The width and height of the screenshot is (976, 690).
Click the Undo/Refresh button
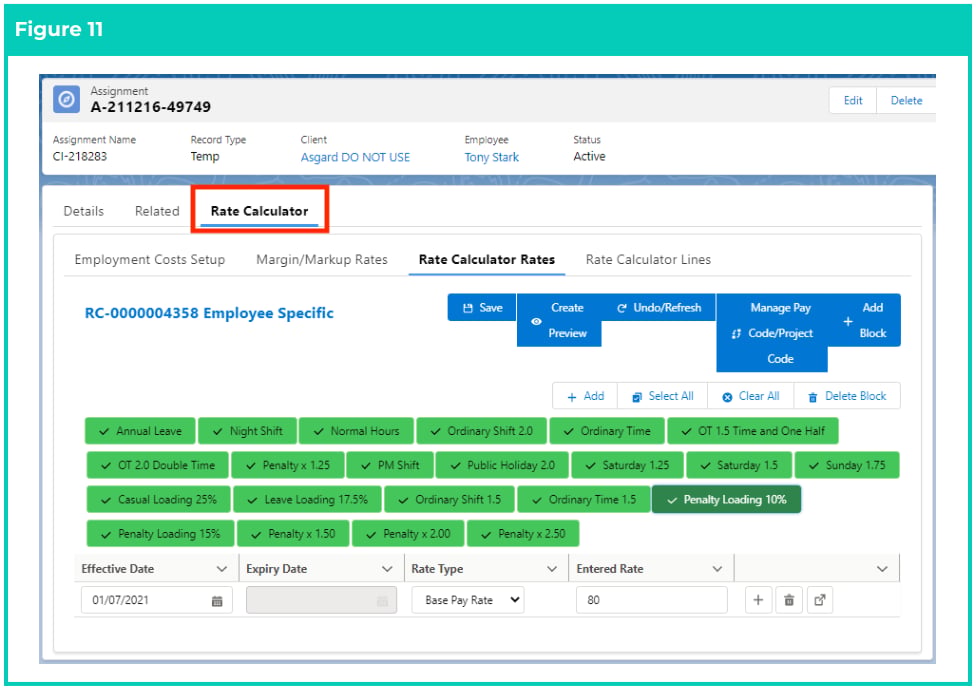(x=659, y=308)
